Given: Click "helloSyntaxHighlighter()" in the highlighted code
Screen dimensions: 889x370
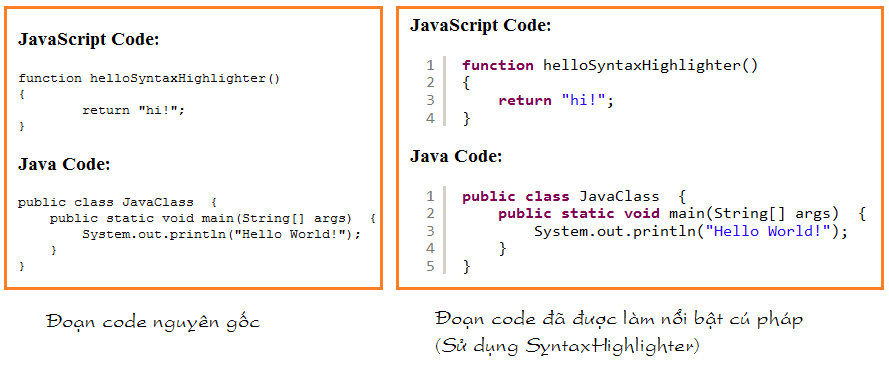Looking at the screenshot, I should point(650,66).
